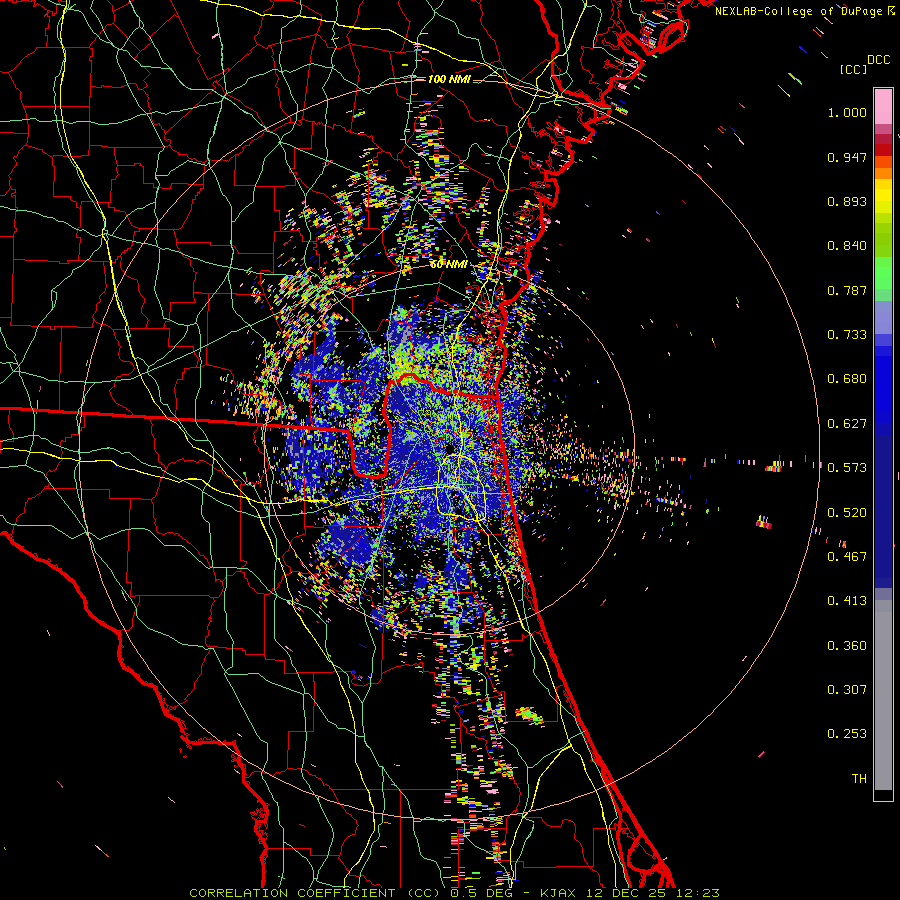Viewport: 900px width, 900px height.
Task: Select the 0.893 legend value
Action: [x=847, y=201]
